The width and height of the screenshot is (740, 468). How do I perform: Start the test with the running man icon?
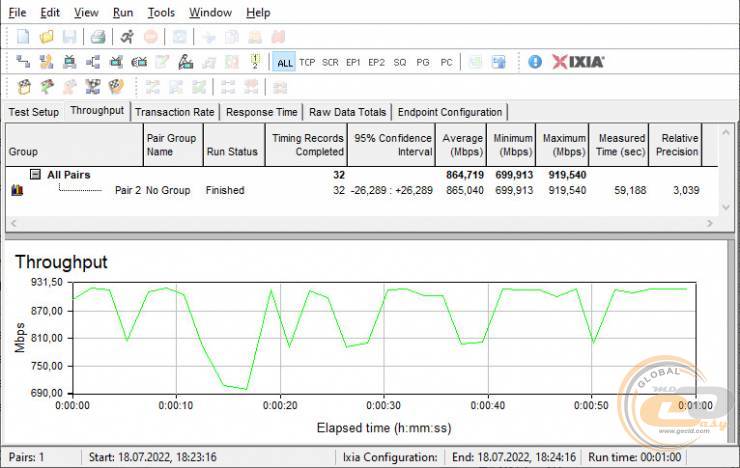(x=127, y=37)
